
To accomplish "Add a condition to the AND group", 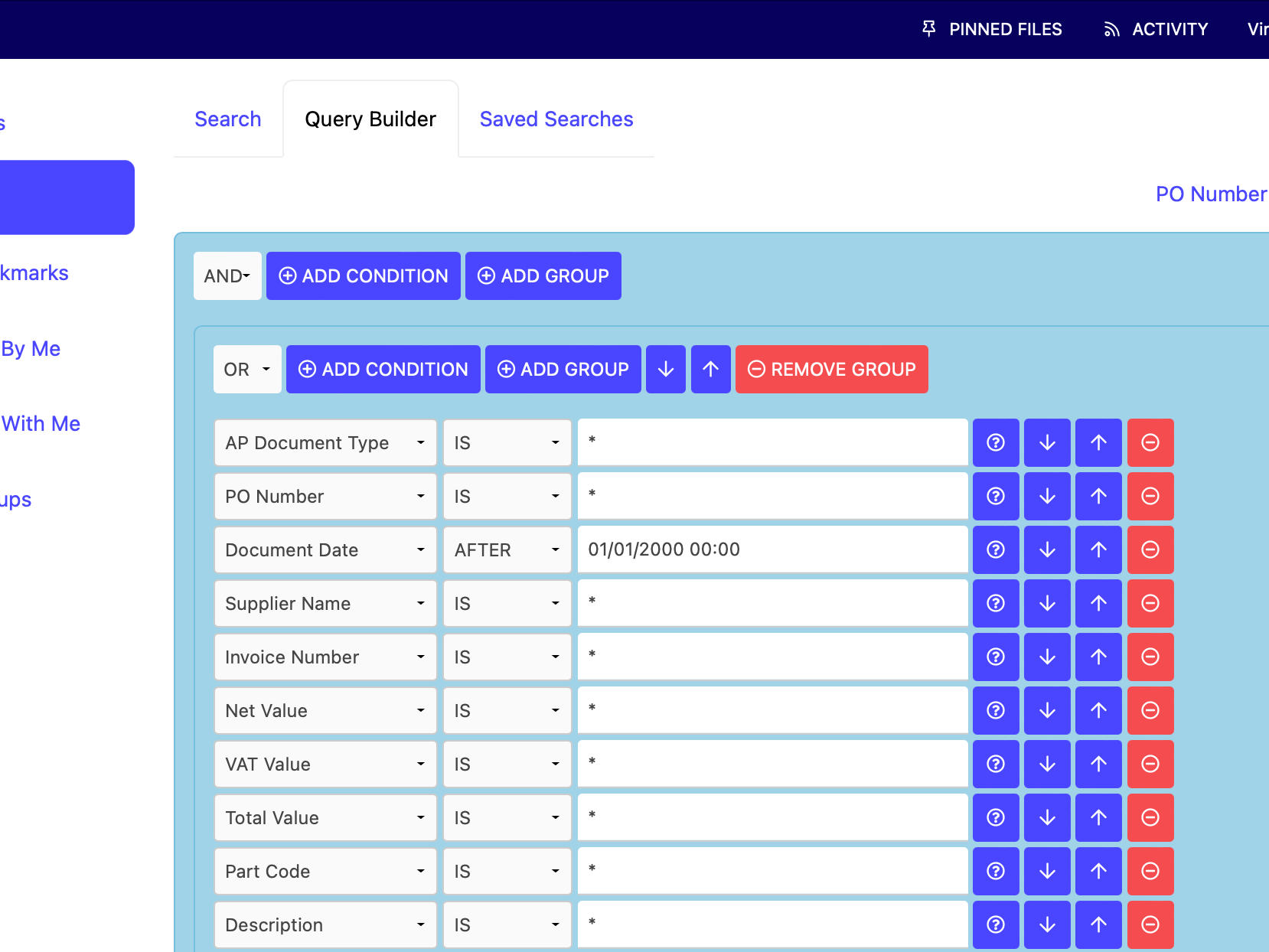I will click(x=364, y=275).
